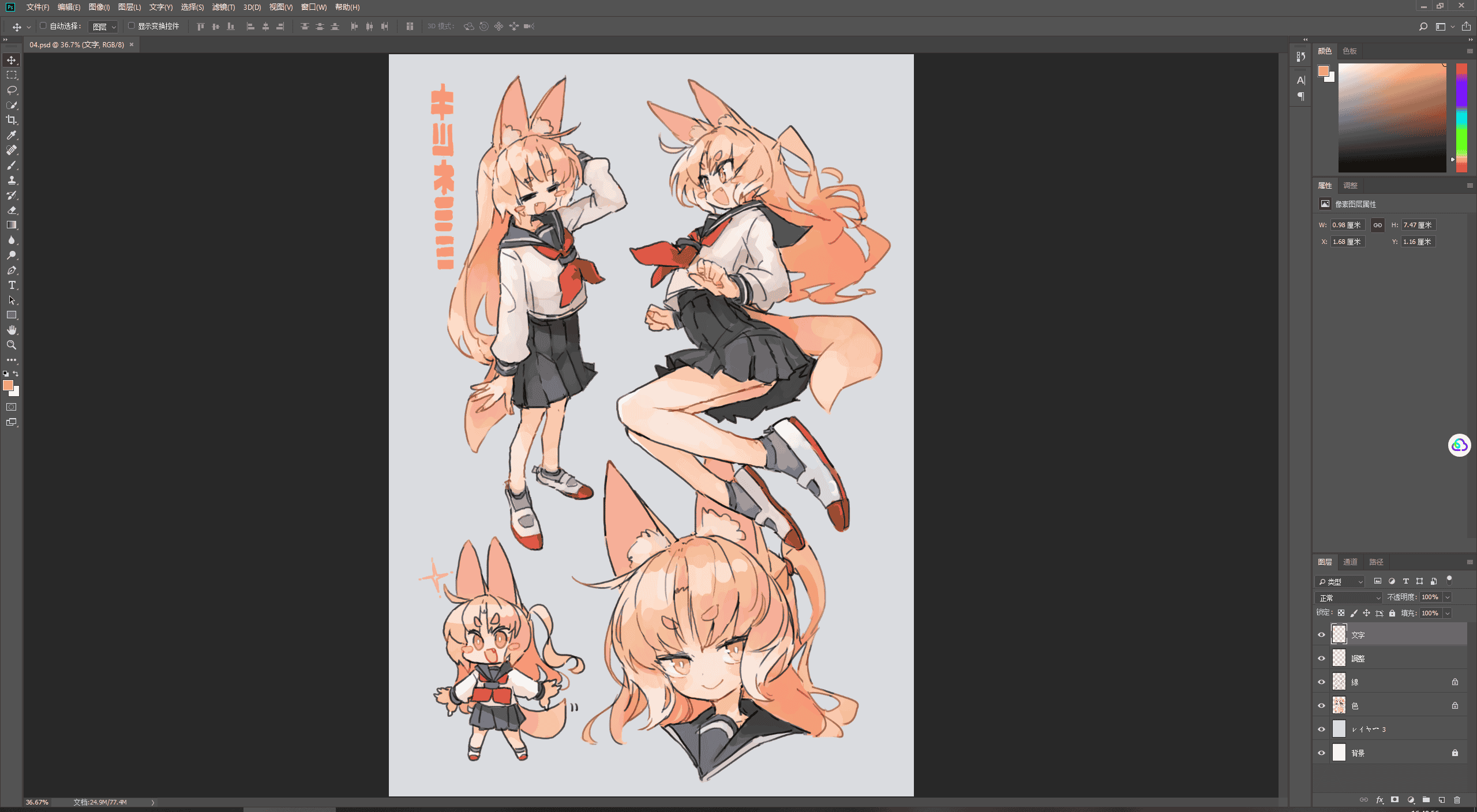The width and height of the screenshot is (1477, 812).
Task: Add a layer mask
Action: (1395, 800)
